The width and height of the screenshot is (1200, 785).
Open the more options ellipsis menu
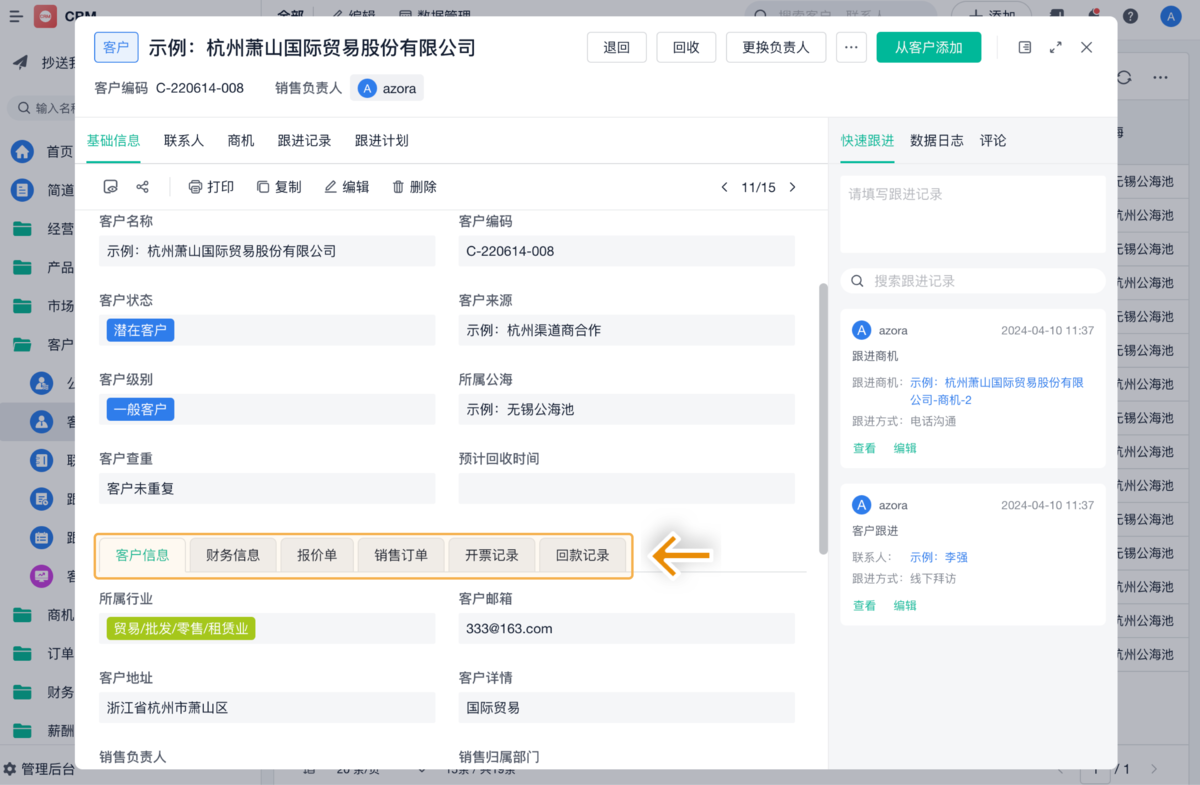click(851, 47)
